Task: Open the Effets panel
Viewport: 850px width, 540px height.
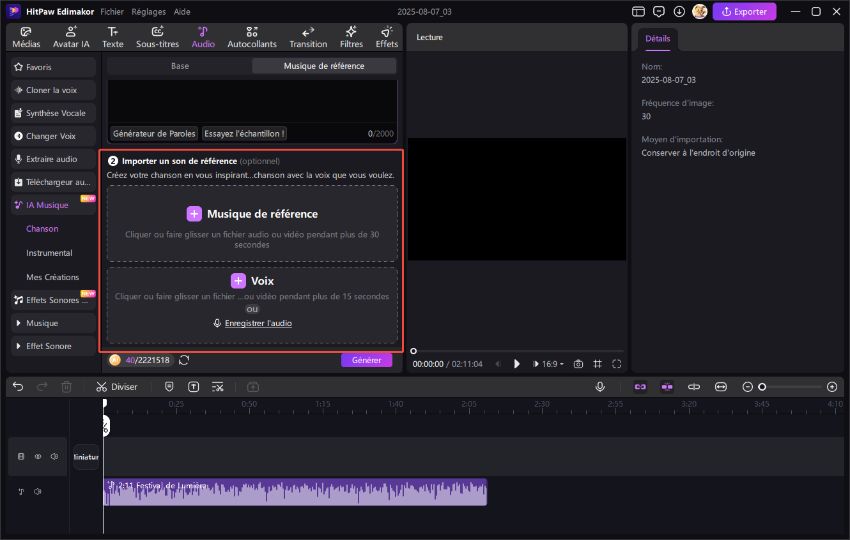Action: pyautogui.click(x=387, y=37)
